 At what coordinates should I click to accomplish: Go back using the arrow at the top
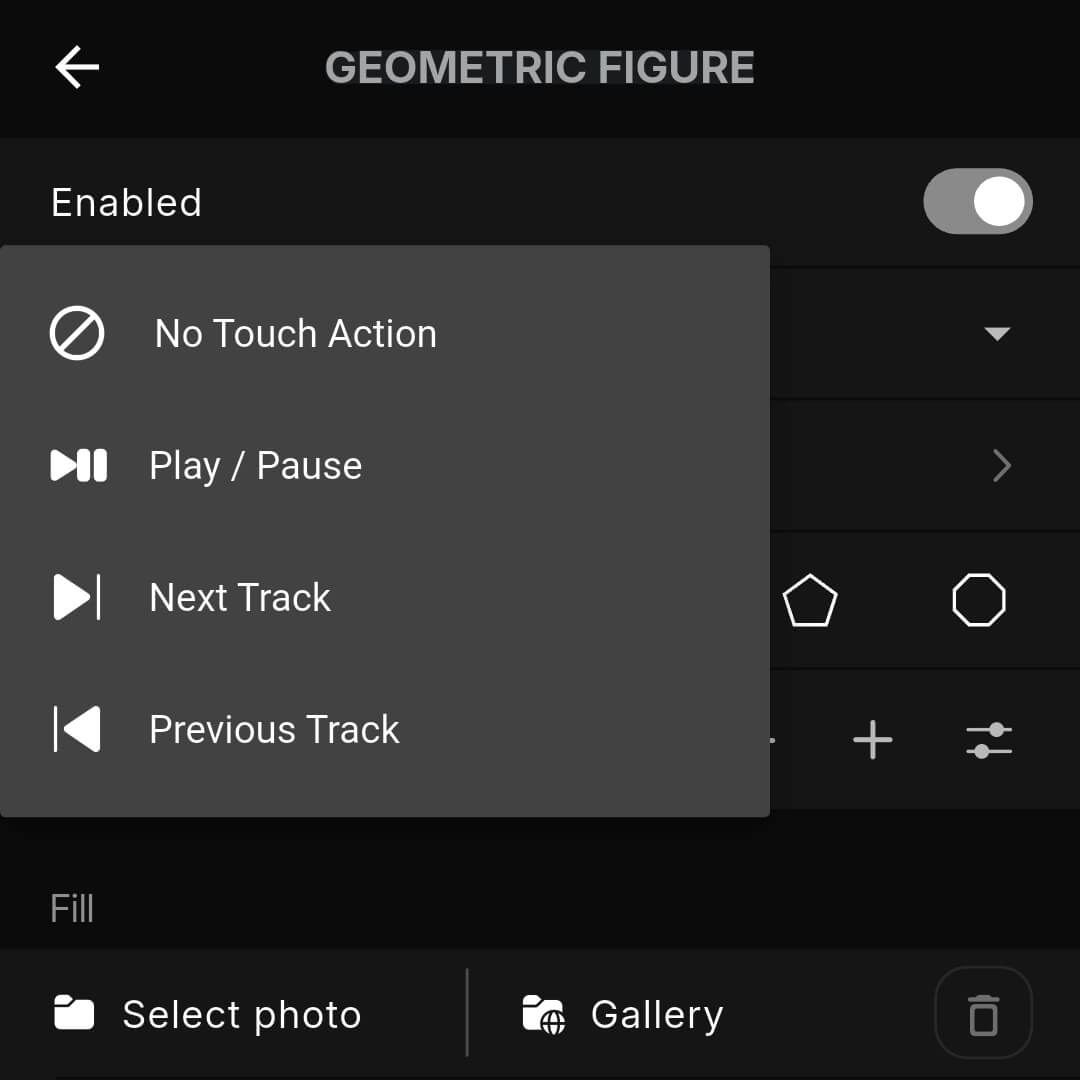76,67
